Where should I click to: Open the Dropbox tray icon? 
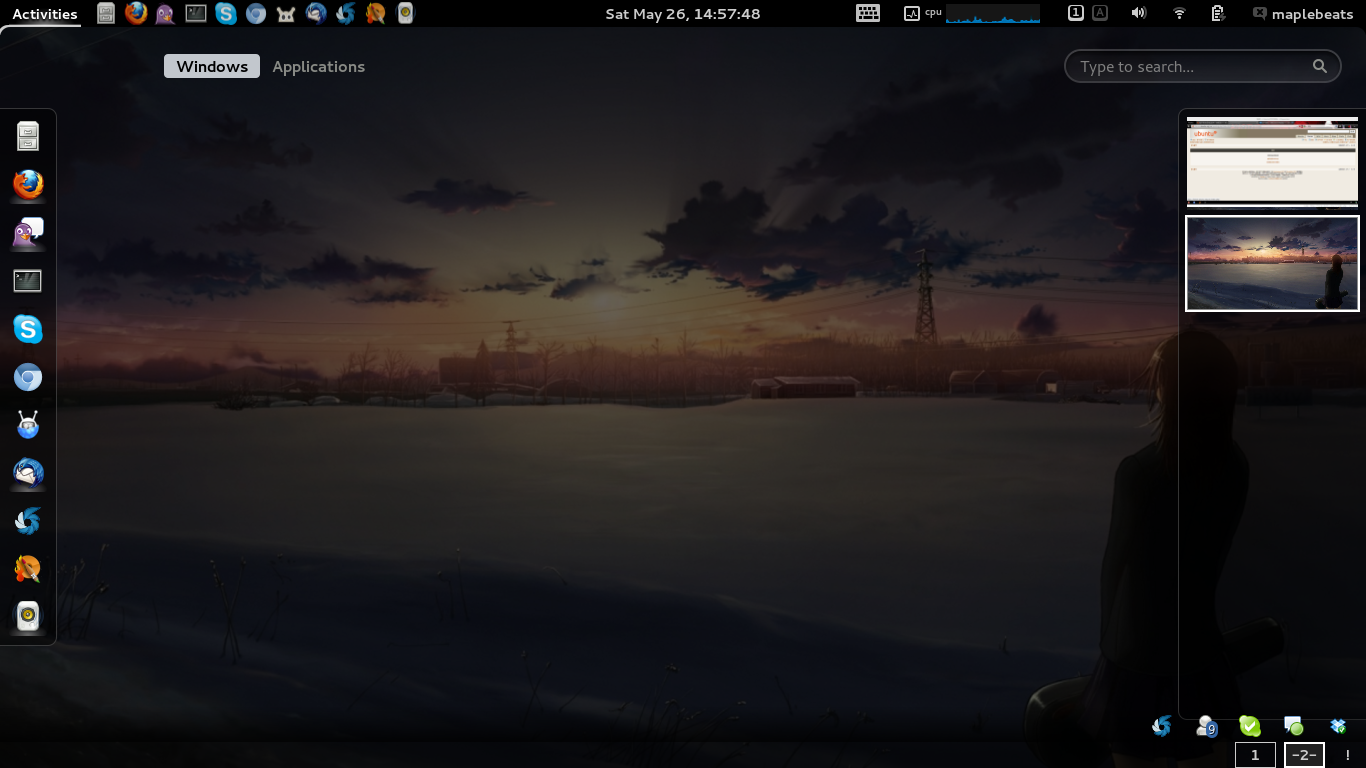pos(1338,726)
